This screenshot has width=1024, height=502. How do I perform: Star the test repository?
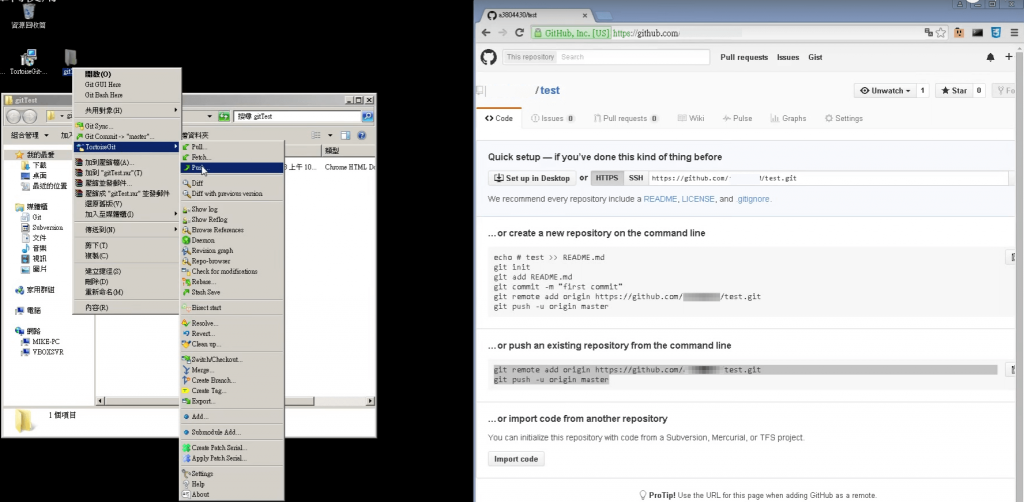coord(953,91)
